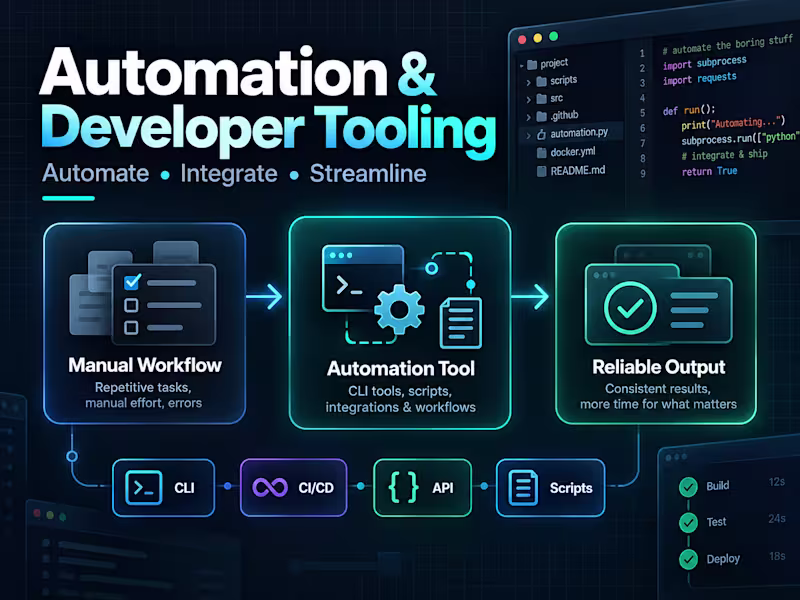Click the Scripts pill button
Screen dimensions: 800x600
551,488
